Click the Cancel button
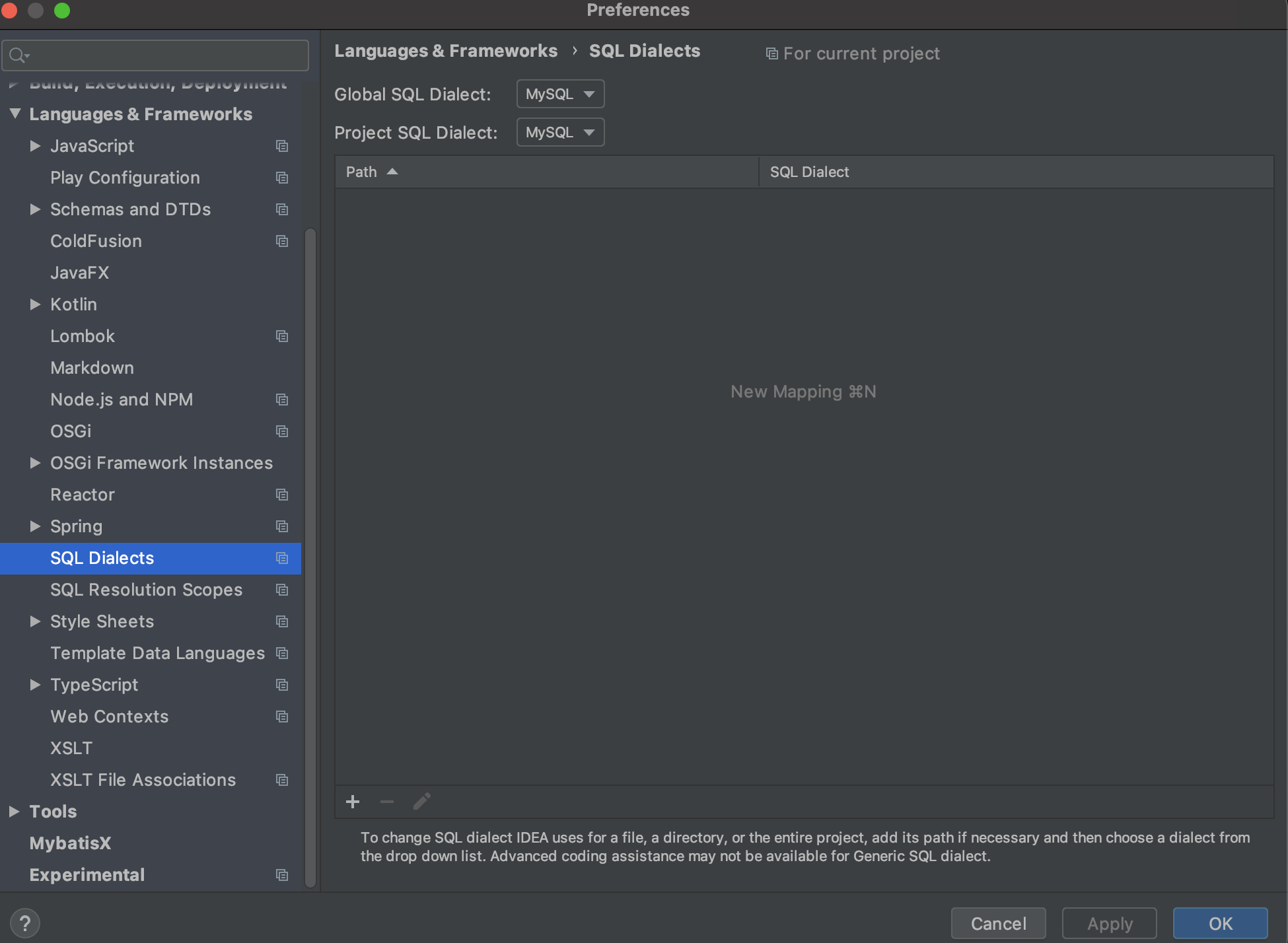 click(998, 923)
